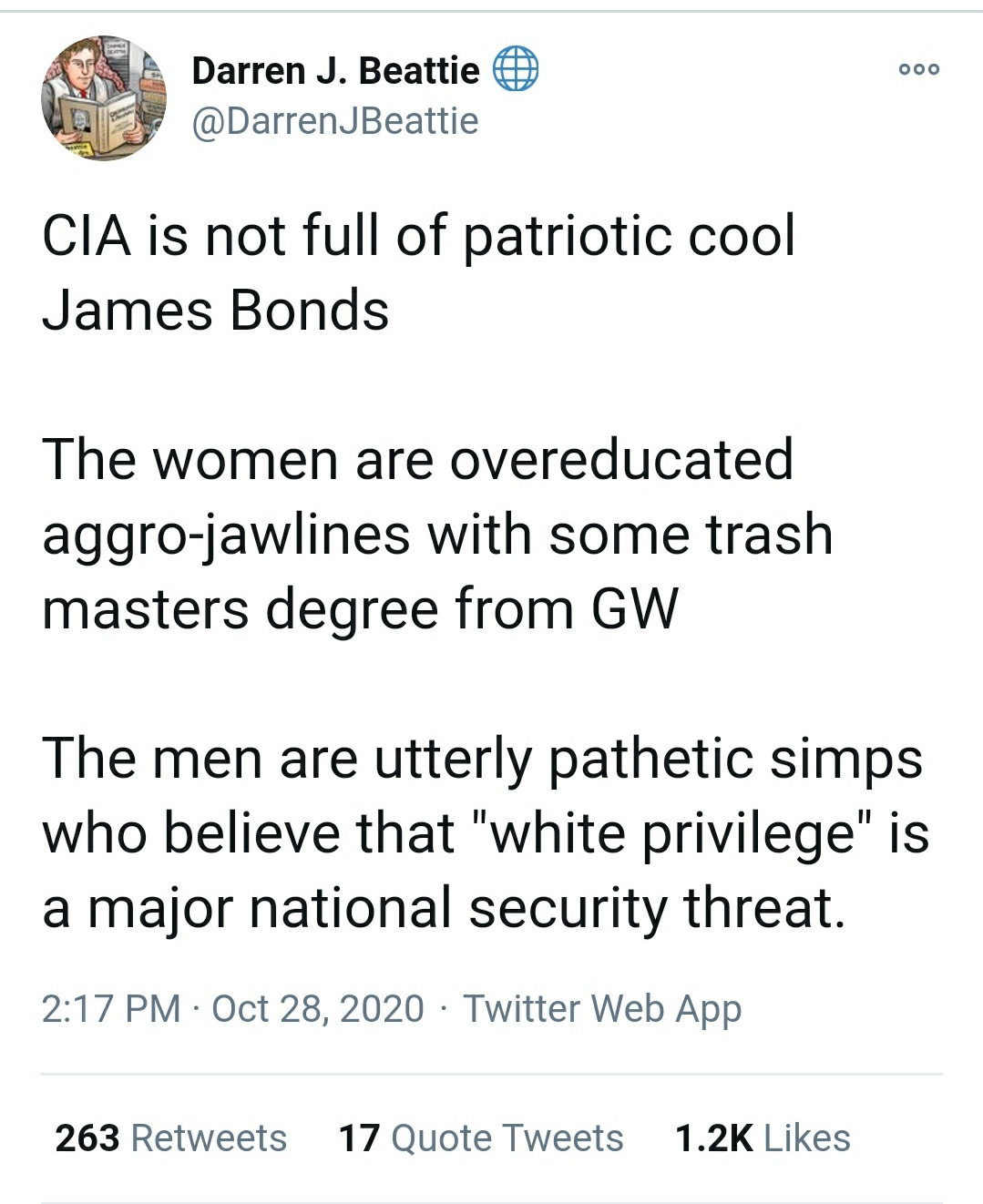Open Darren J. Beattie's profile picture
Image resolution: width=983 pixels, height=1204 pixels.
[103, 98]
